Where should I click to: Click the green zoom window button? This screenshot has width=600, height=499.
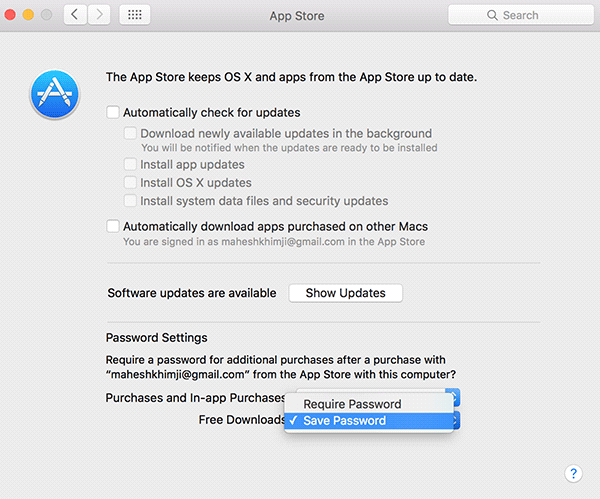coord(48,15)
